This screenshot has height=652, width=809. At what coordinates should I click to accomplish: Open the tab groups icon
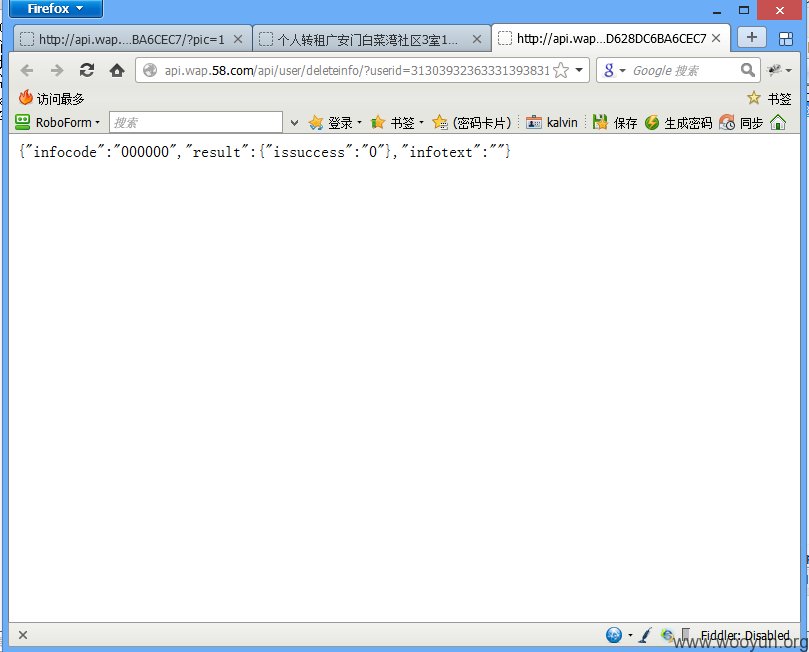tap(786, 39)
